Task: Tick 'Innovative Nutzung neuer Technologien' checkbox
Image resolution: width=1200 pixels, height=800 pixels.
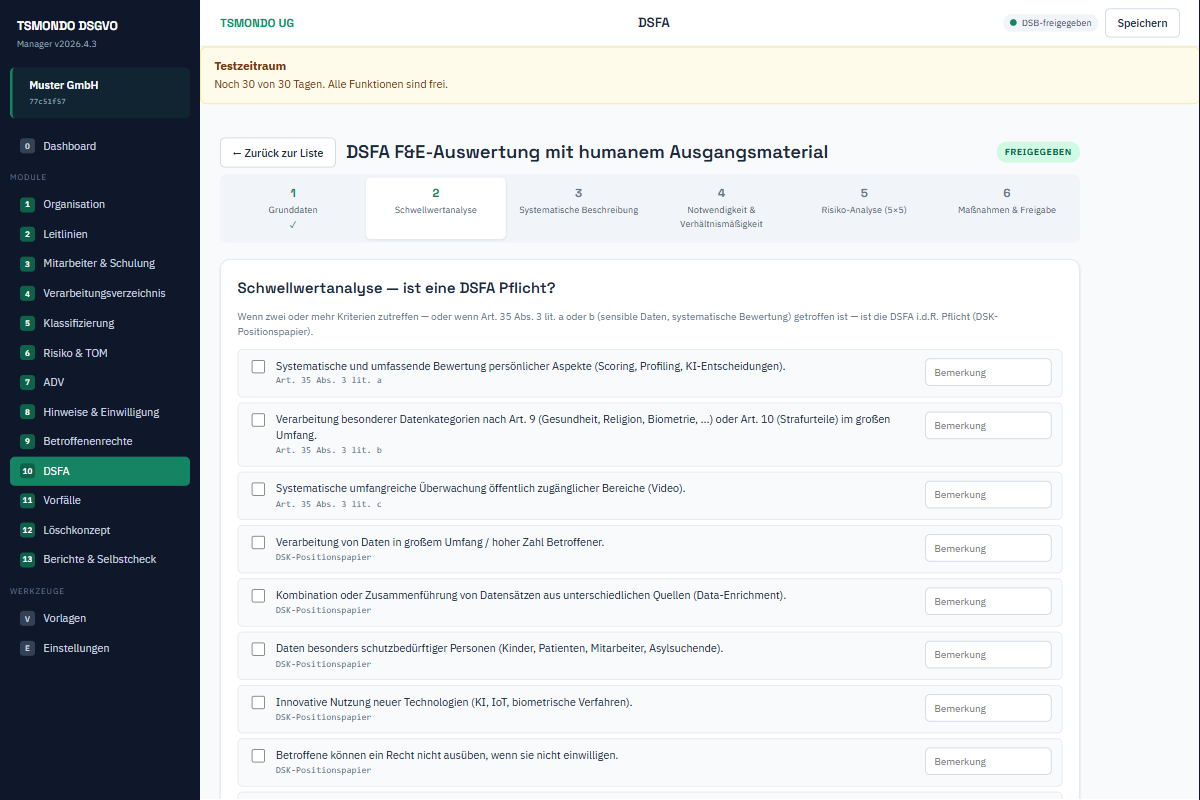Action: pos(258,702)
